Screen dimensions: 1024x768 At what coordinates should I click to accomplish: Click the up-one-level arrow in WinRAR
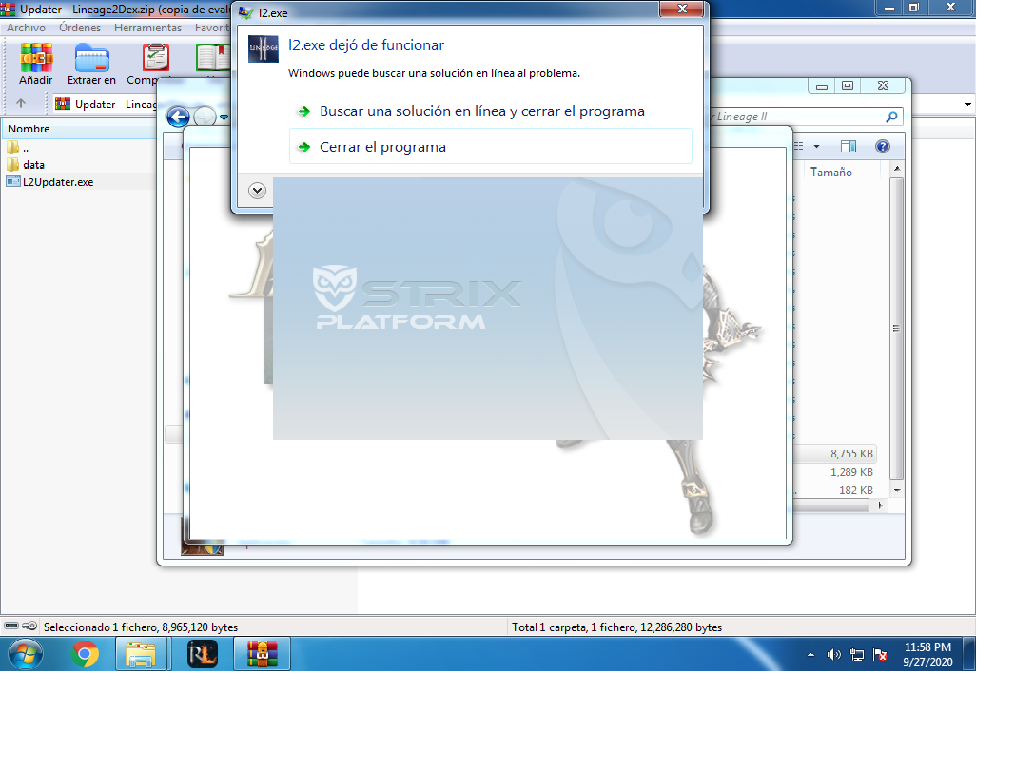click(21, 104)
